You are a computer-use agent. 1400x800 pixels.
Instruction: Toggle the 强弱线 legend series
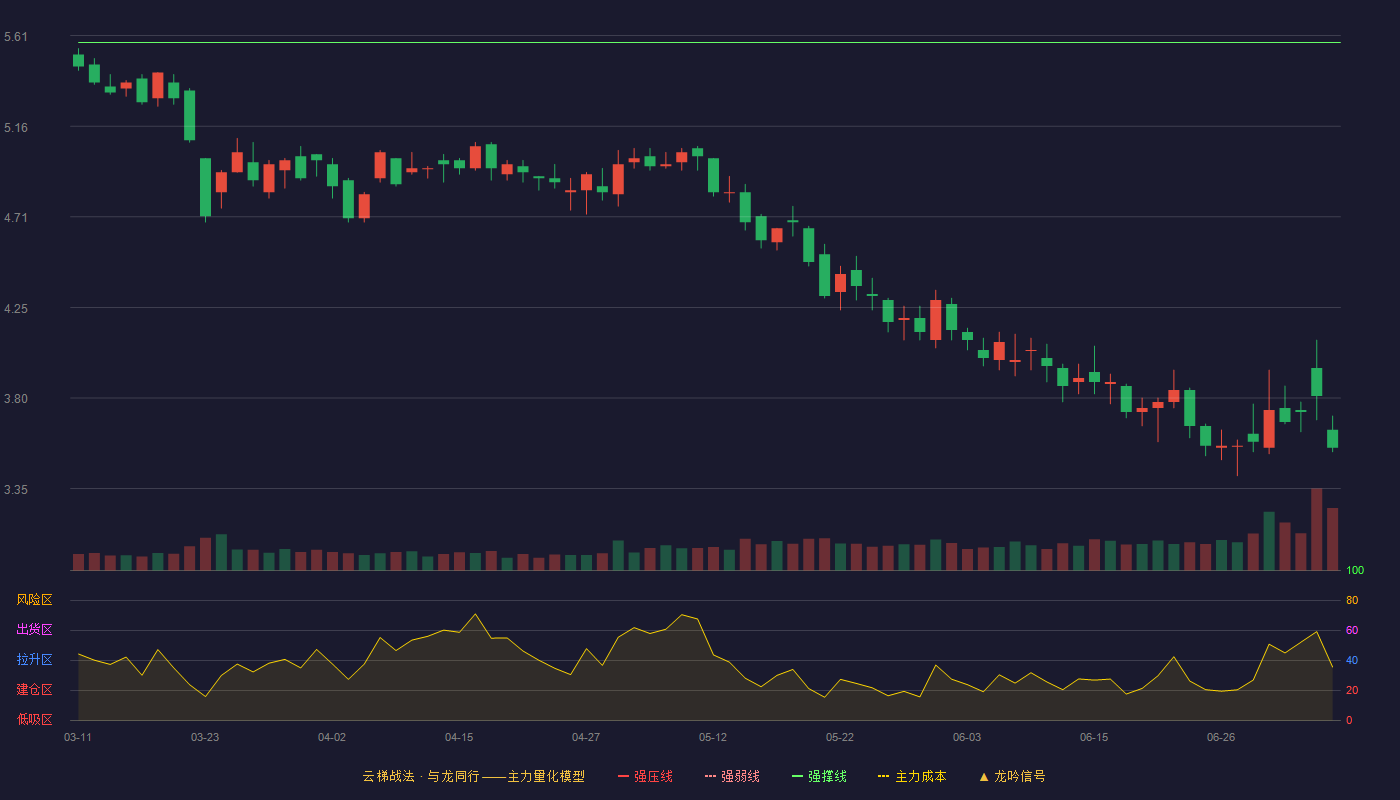pos(732,776)
